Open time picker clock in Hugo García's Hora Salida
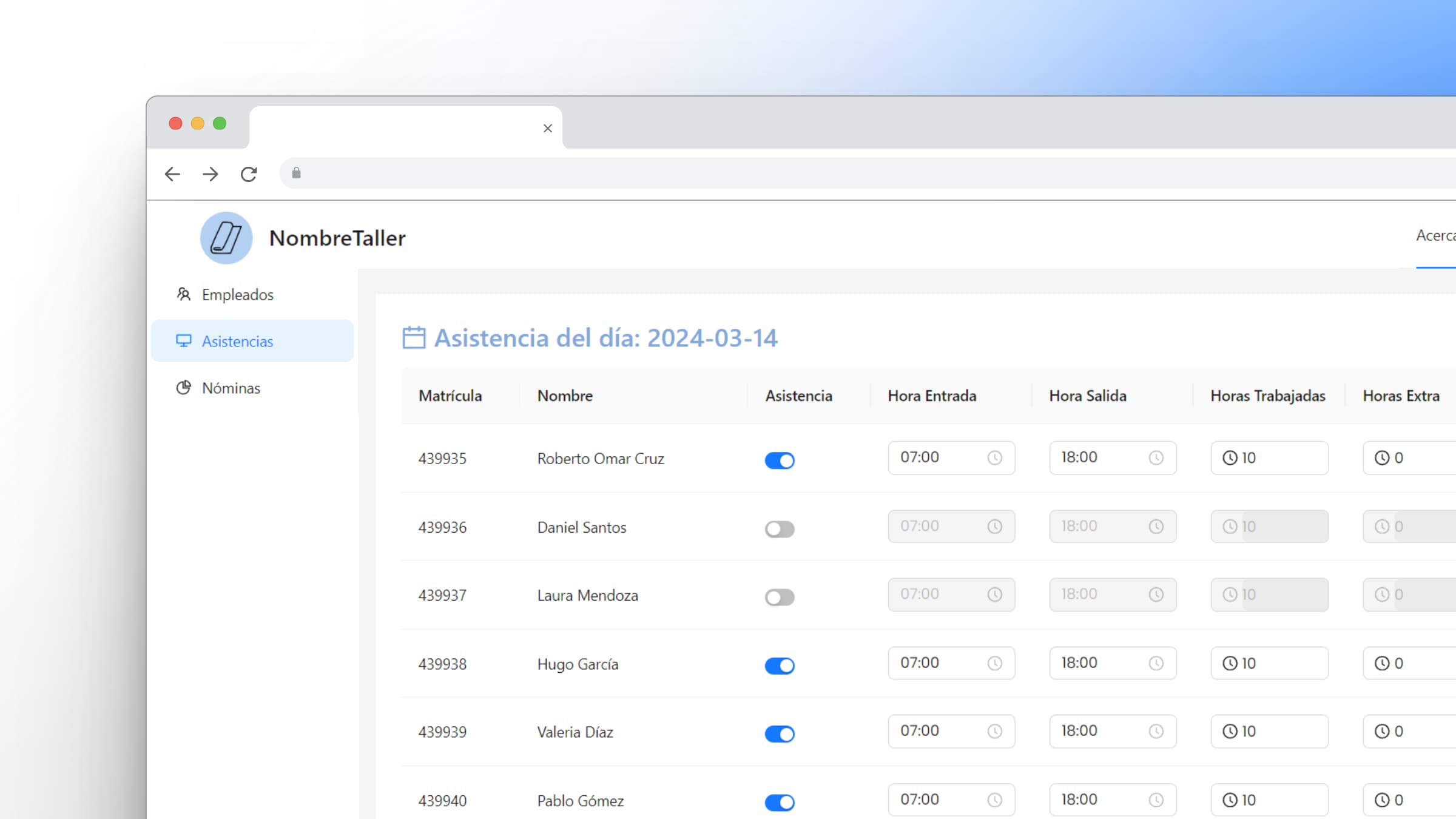Screen dimensions: 1456x819 click(1156, 664)
